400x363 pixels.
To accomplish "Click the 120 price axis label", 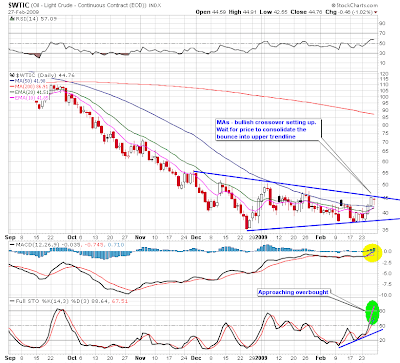I will point(383,73).
